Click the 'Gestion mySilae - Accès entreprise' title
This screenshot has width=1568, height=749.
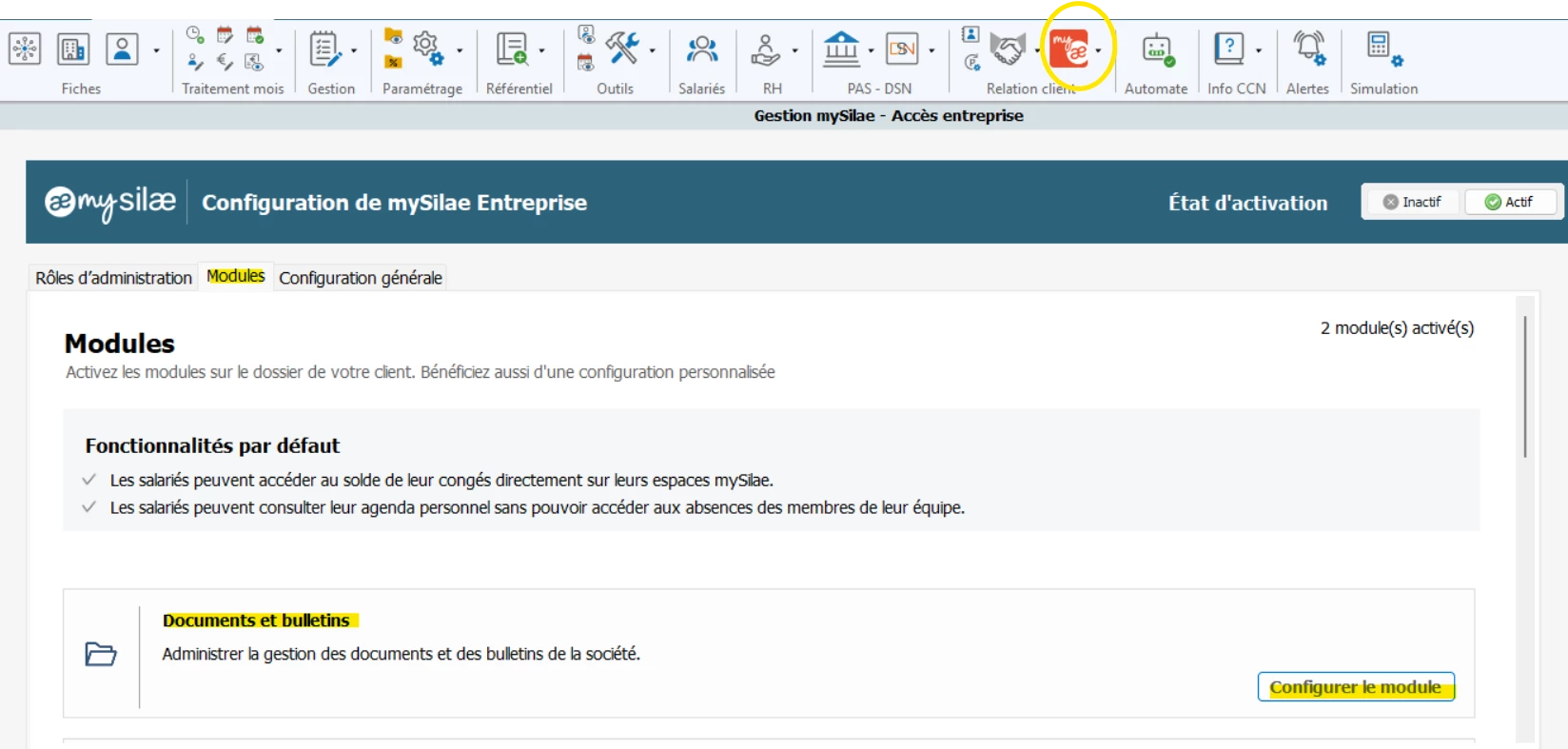coord(889,115)
